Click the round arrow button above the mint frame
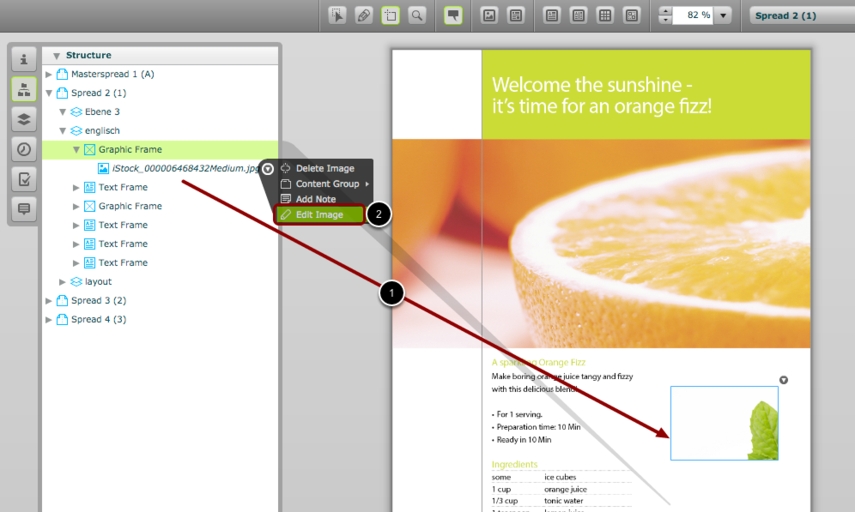Viewport: 855px width, 512px height. pos(784,380)
